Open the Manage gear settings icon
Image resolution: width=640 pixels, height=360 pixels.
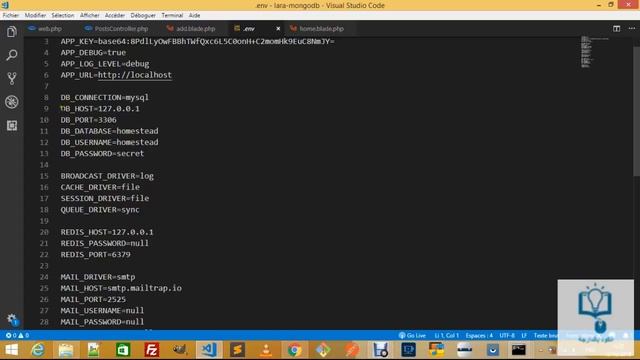coord(12,319)
